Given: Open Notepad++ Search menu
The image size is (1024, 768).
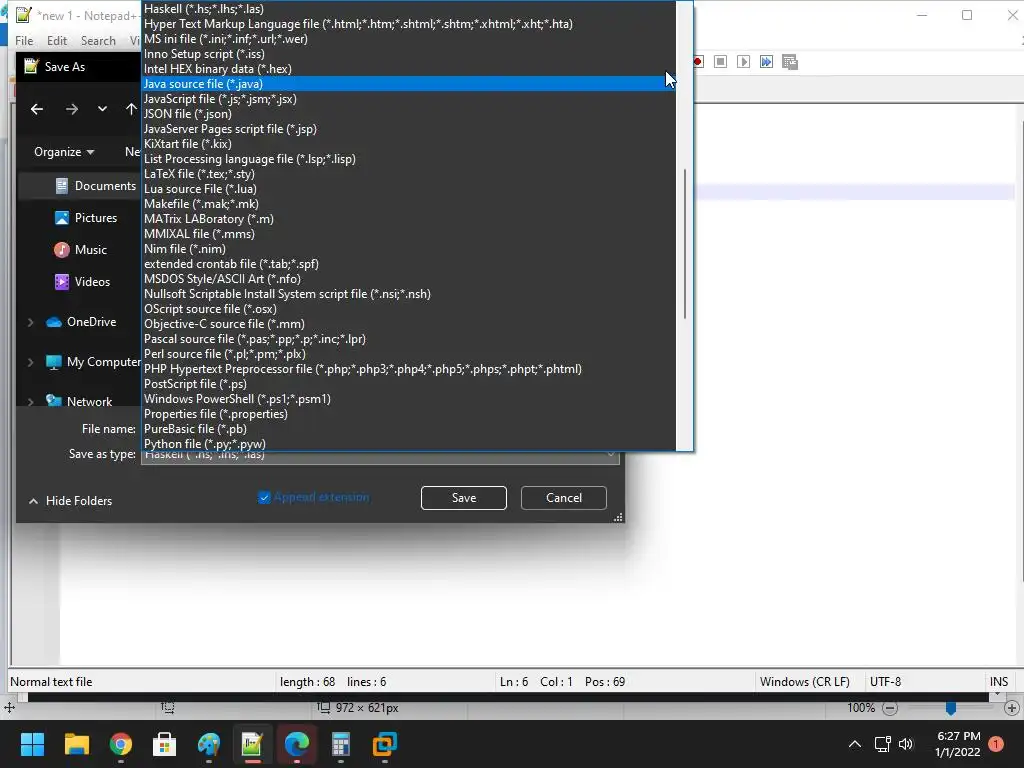Looking at the screenshot, I should tap(98, 40).
